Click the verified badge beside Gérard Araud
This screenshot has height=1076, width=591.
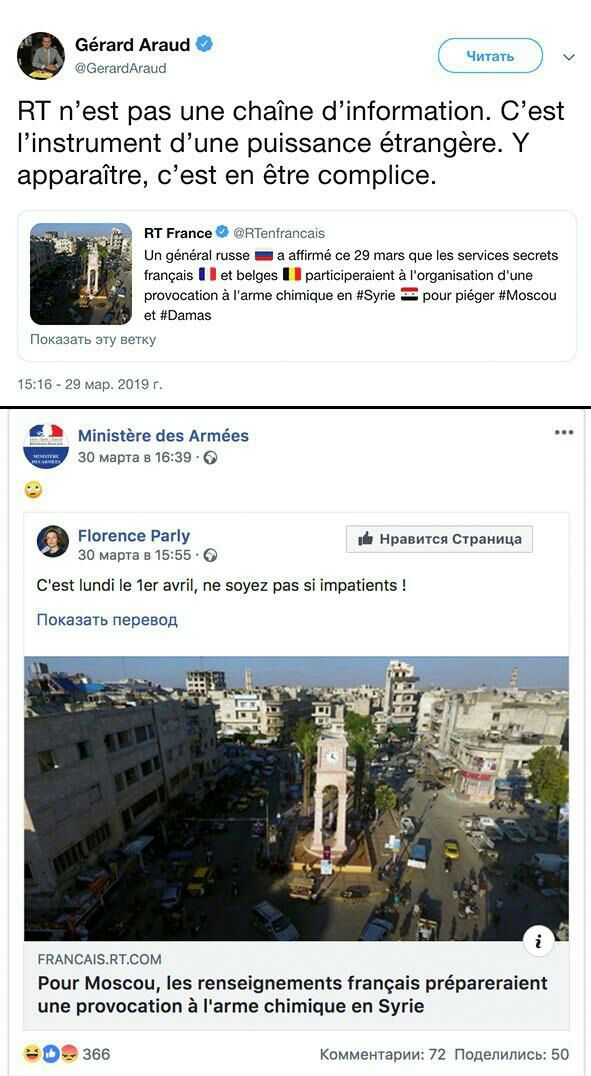205,45
